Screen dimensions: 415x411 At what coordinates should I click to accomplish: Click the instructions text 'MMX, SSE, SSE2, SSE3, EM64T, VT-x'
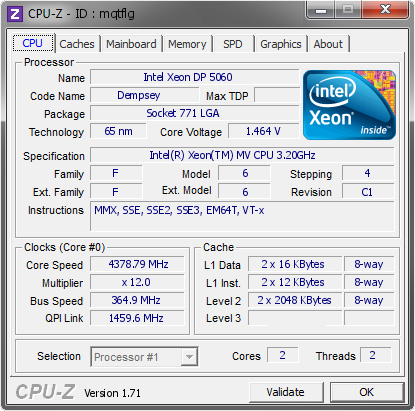[179, 210]
